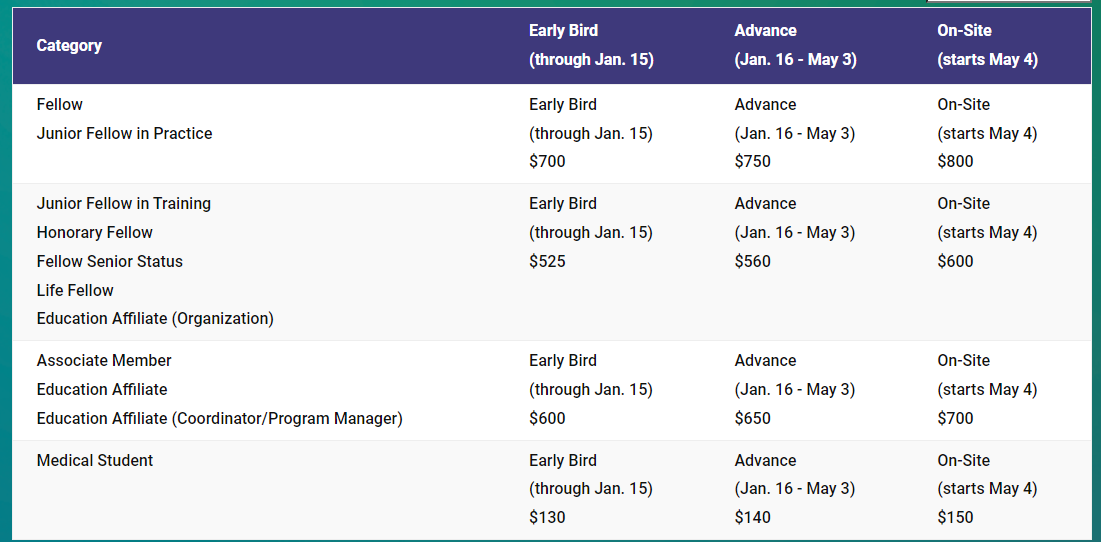Click the Category column header
The image size is (1101, 542).
(69, 46)
